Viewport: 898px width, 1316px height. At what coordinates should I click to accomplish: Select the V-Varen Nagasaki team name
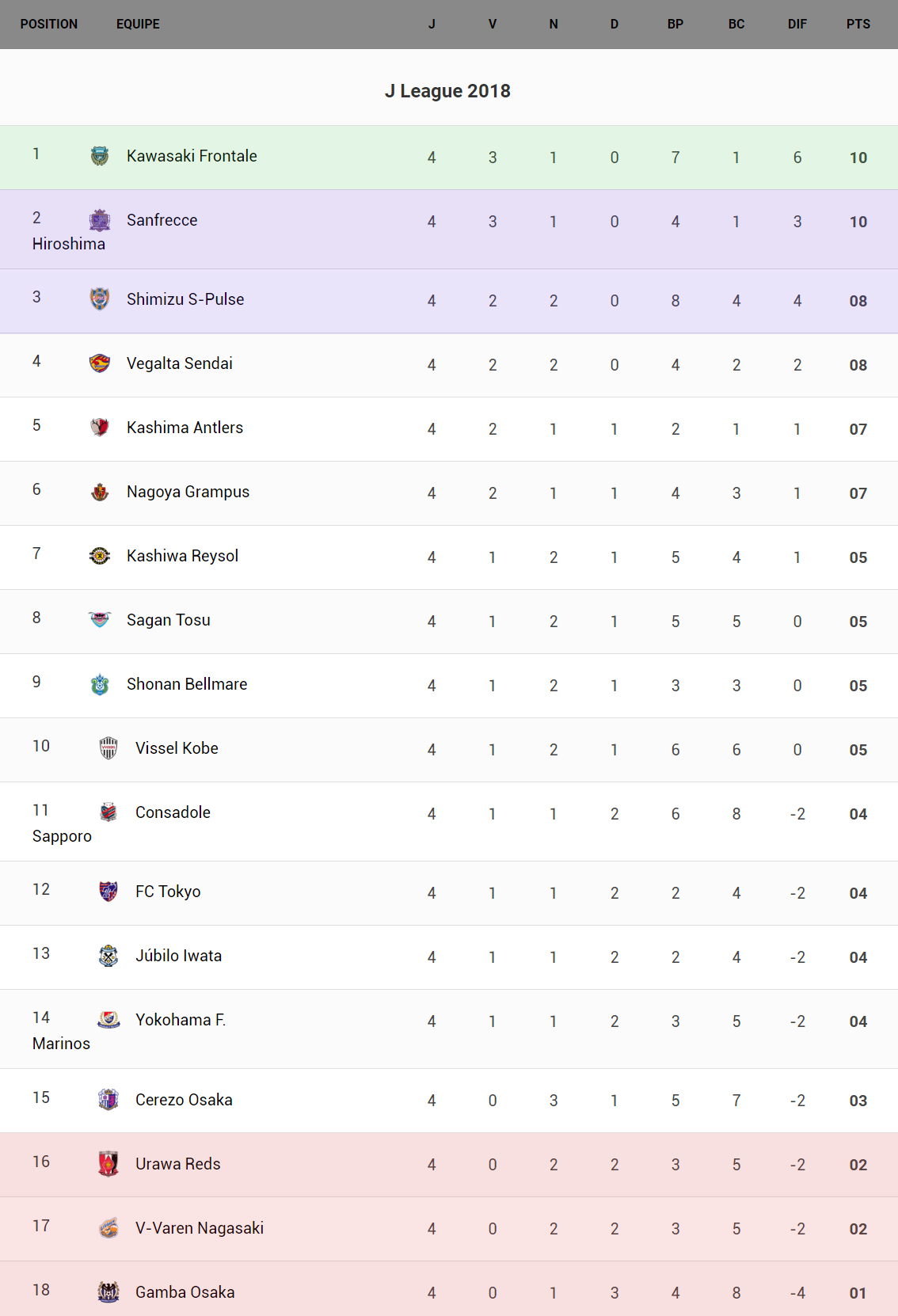pos(200,1228)
